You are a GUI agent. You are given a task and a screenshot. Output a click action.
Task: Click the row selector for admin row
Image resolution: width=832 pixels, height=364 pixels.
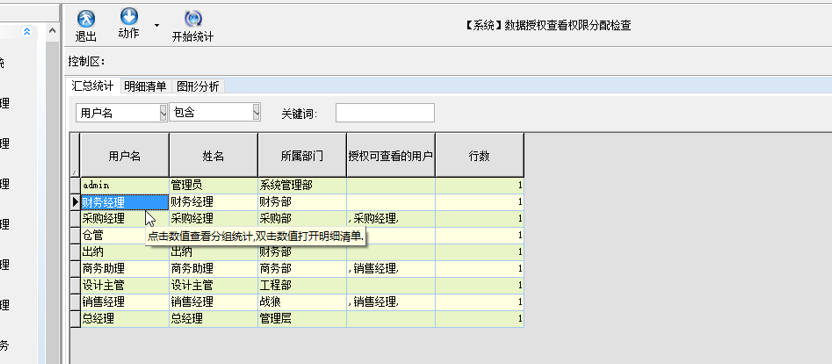coord(75,185)
